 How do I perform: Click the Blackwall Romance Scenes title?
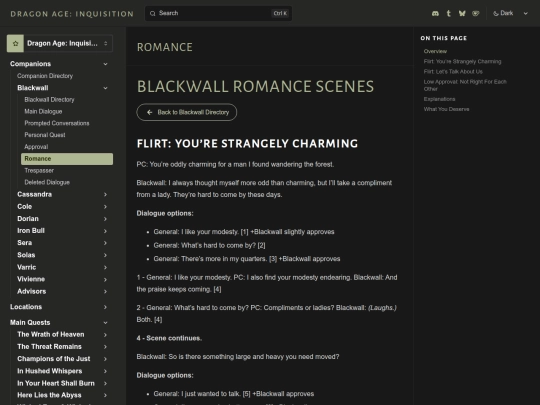pos(255,86)
